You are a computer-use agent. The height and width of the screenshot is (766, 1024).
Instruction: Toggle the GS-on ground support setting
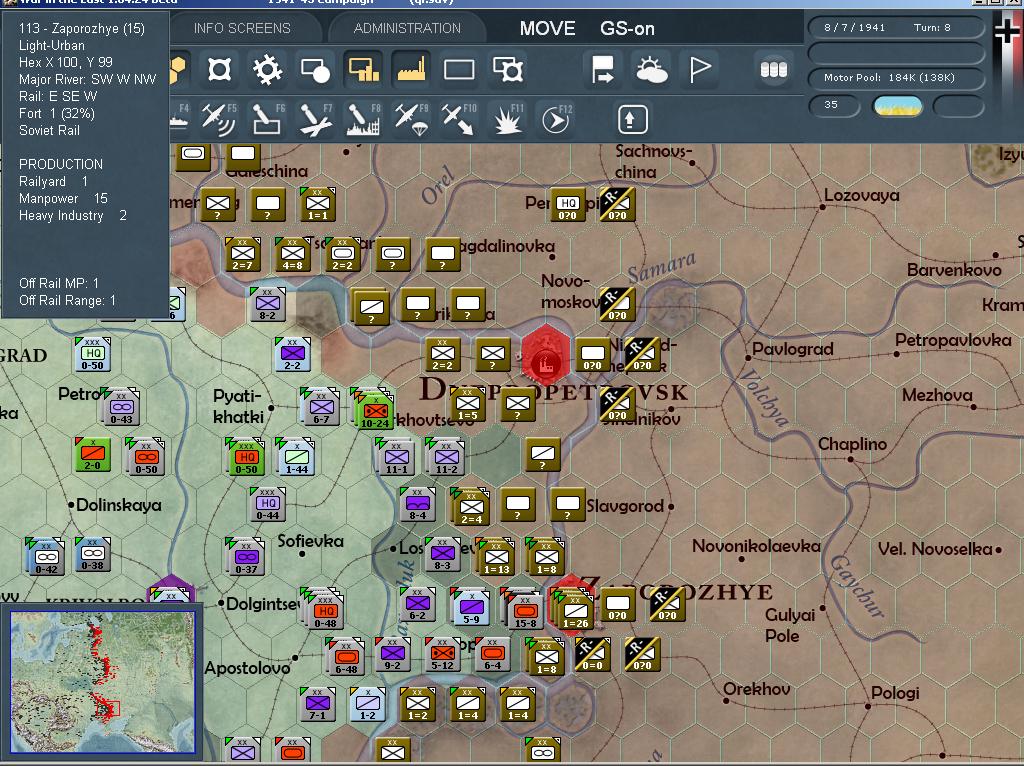[627, 28]
